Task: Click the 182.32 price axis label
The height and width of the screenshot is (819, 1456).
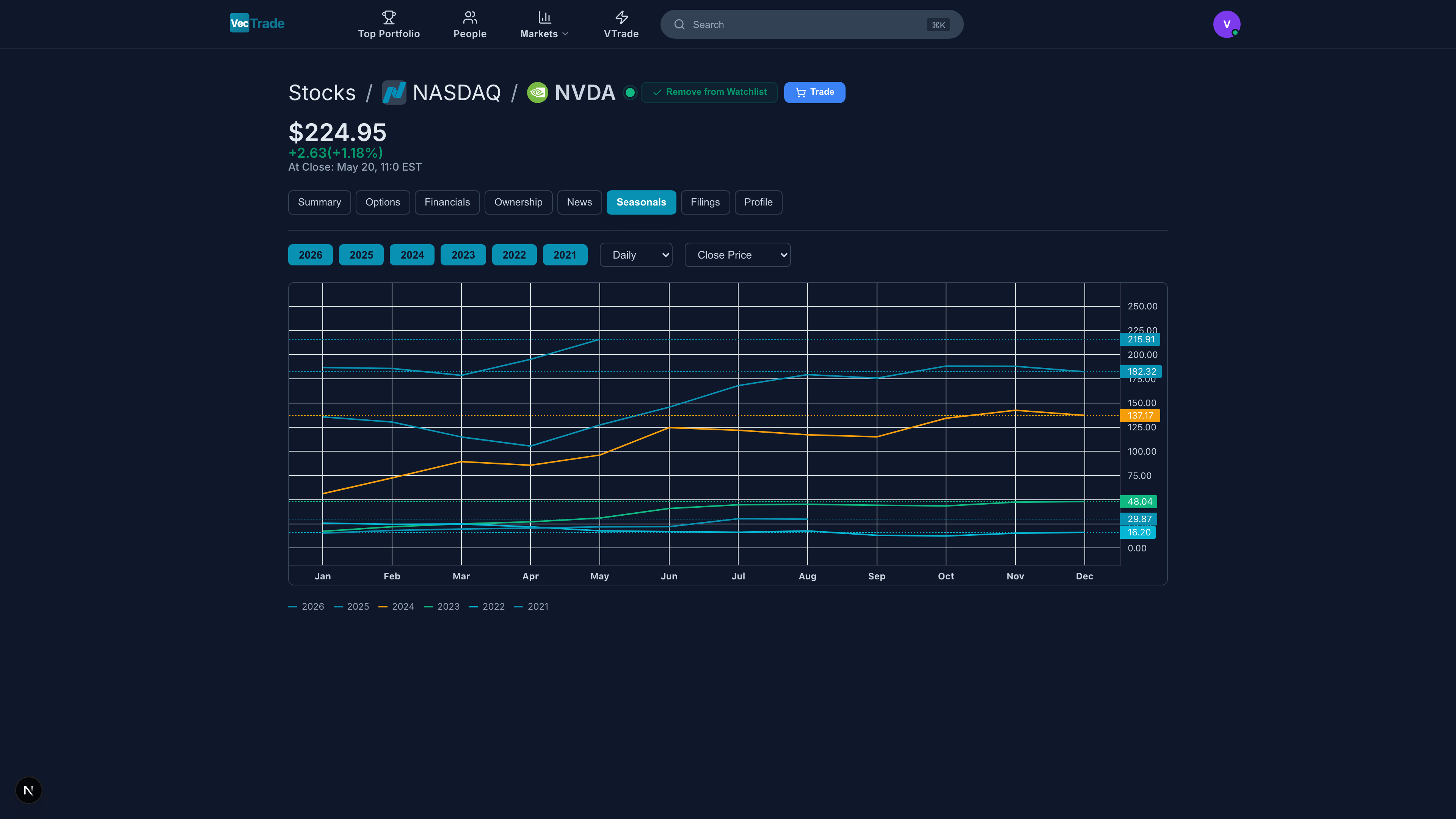Action: (1141, 371)
